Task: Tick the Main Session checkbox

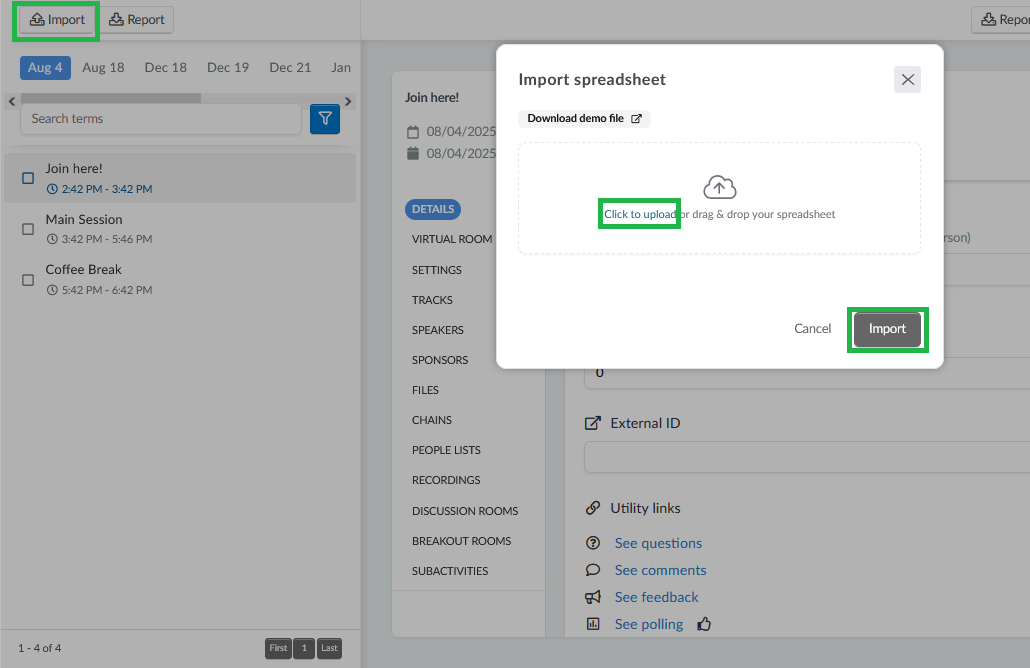Action: pyautogui.click(x=28, y=229)
